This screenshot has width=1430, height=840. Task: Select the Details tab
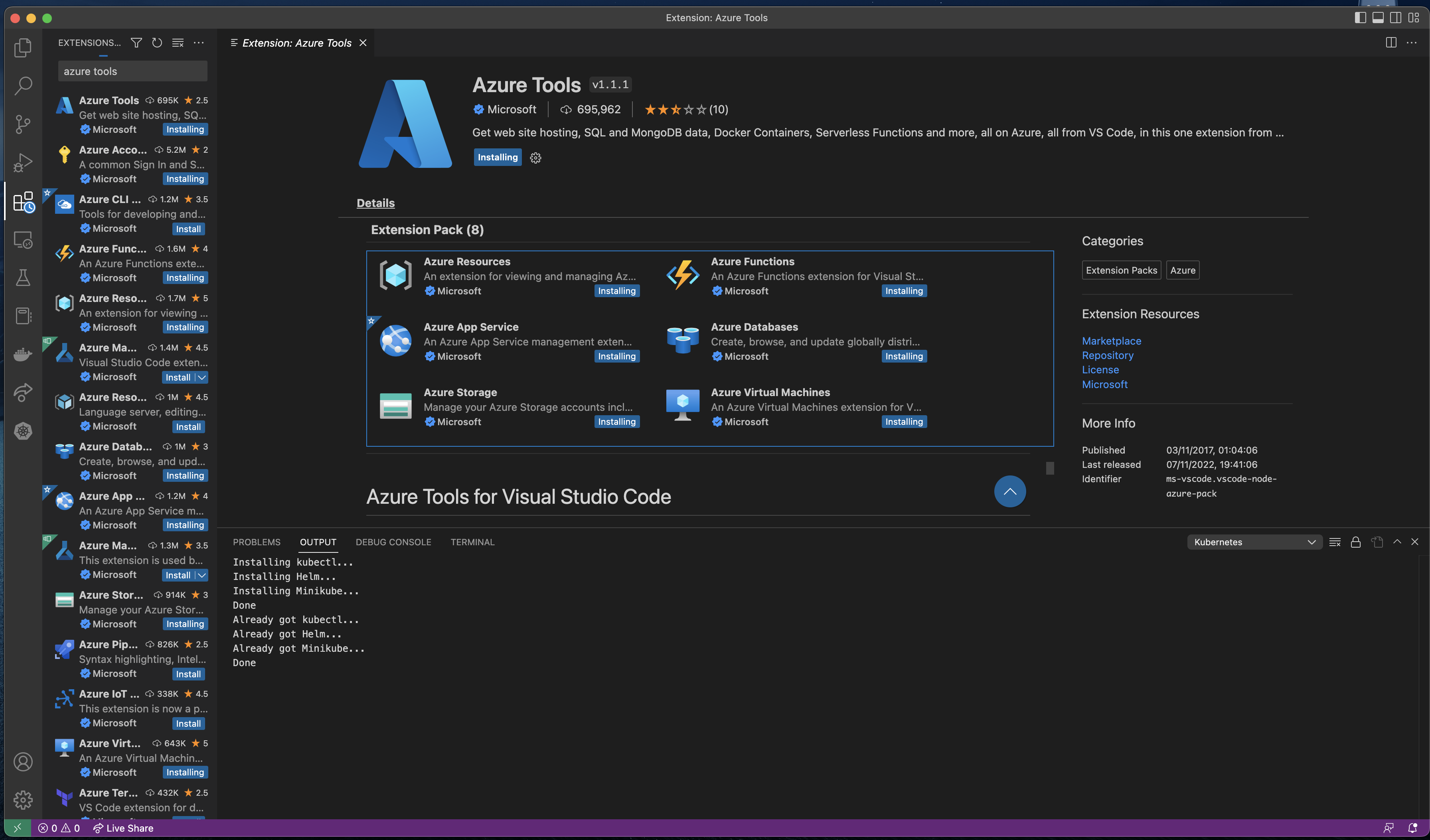coord(375,203)
